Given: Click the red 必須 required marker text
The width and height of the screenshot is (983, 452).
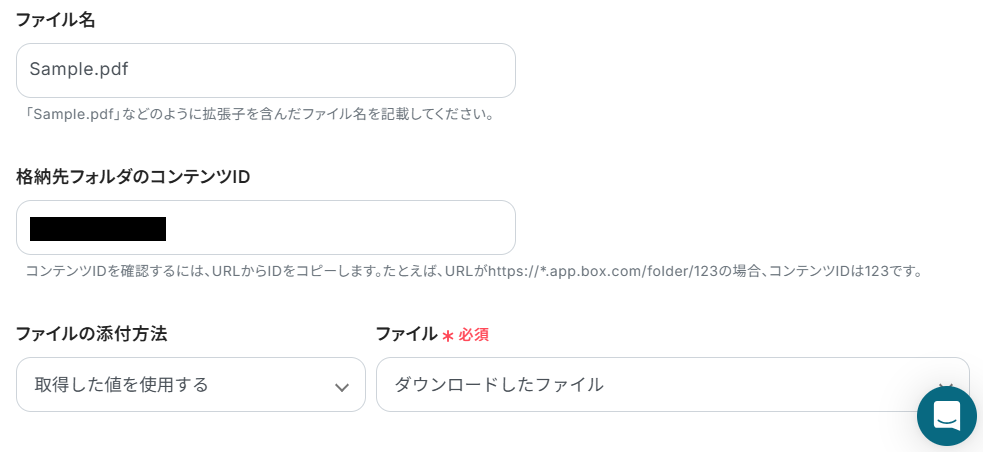Looking at the screenshot, I should tap(474, 335).
